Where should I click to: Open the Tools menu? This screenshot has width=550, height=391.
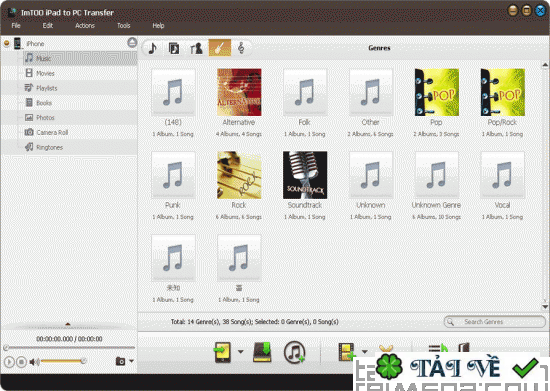(123, 26)
